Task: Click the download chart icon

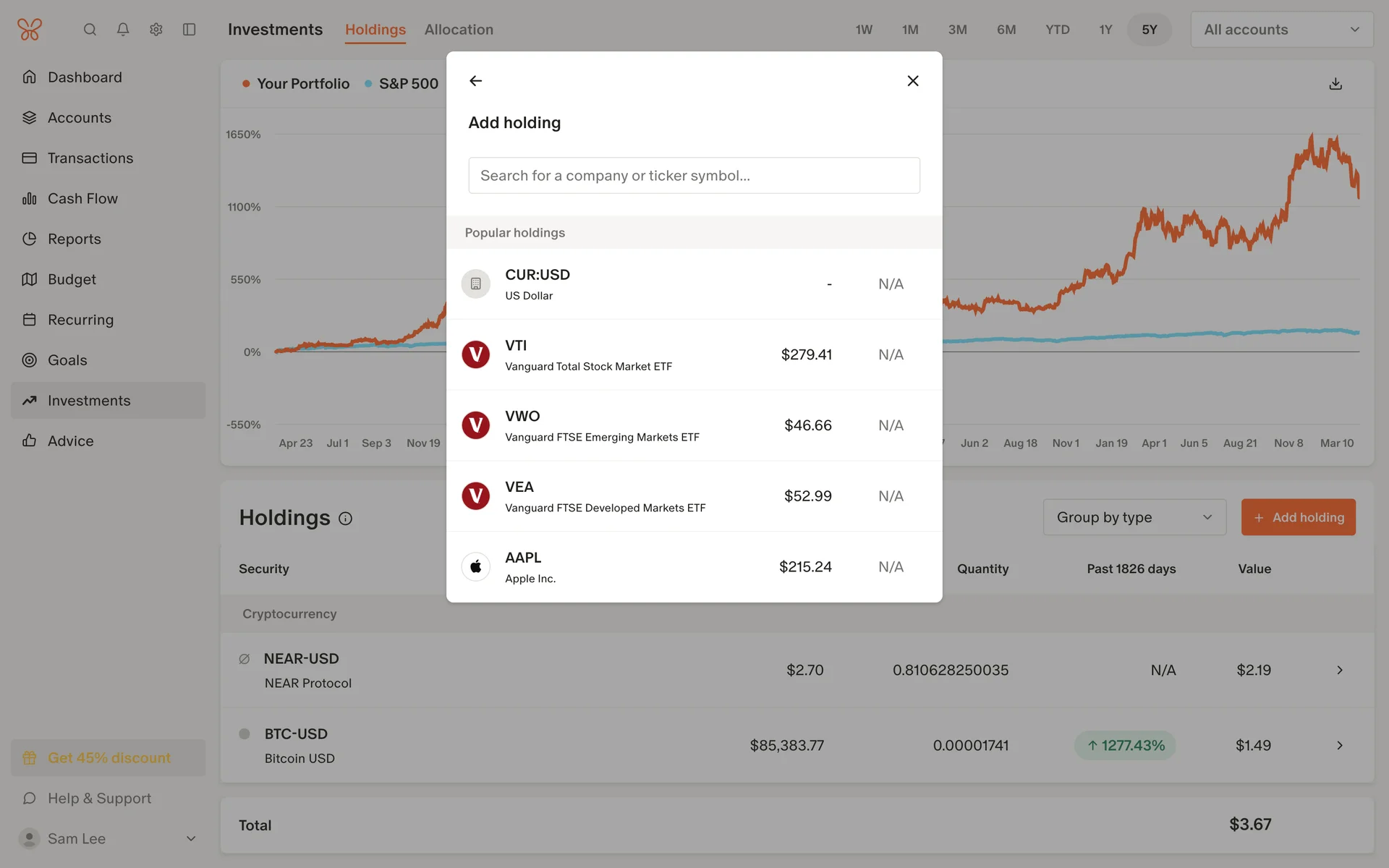Action: [1335, 84]
